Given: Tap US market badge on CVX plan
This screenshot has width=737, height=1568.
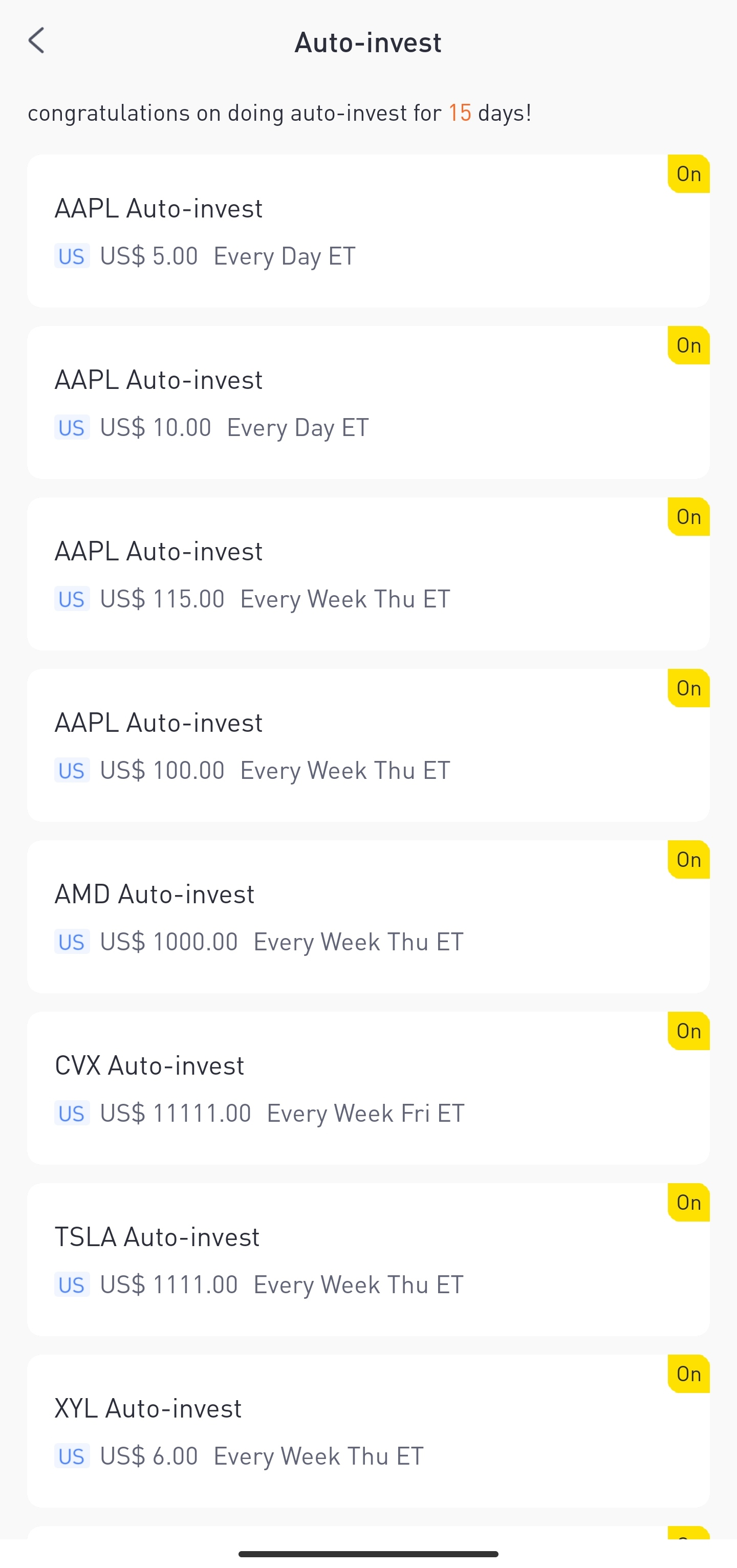Looking at the screenshot, I should coord(72,1113).
